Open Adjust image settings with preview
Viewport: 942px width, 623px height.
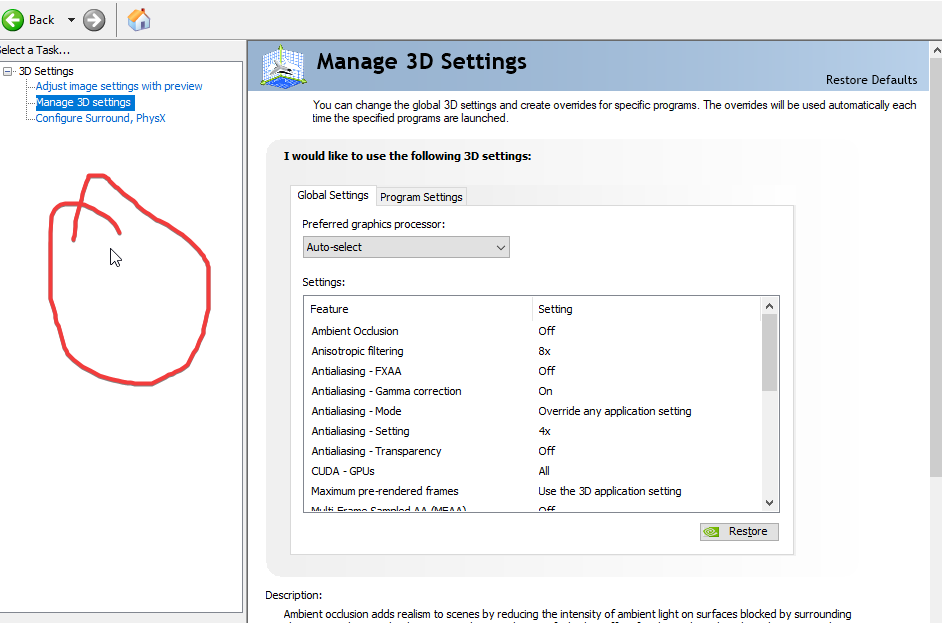(x=119, y=86)
